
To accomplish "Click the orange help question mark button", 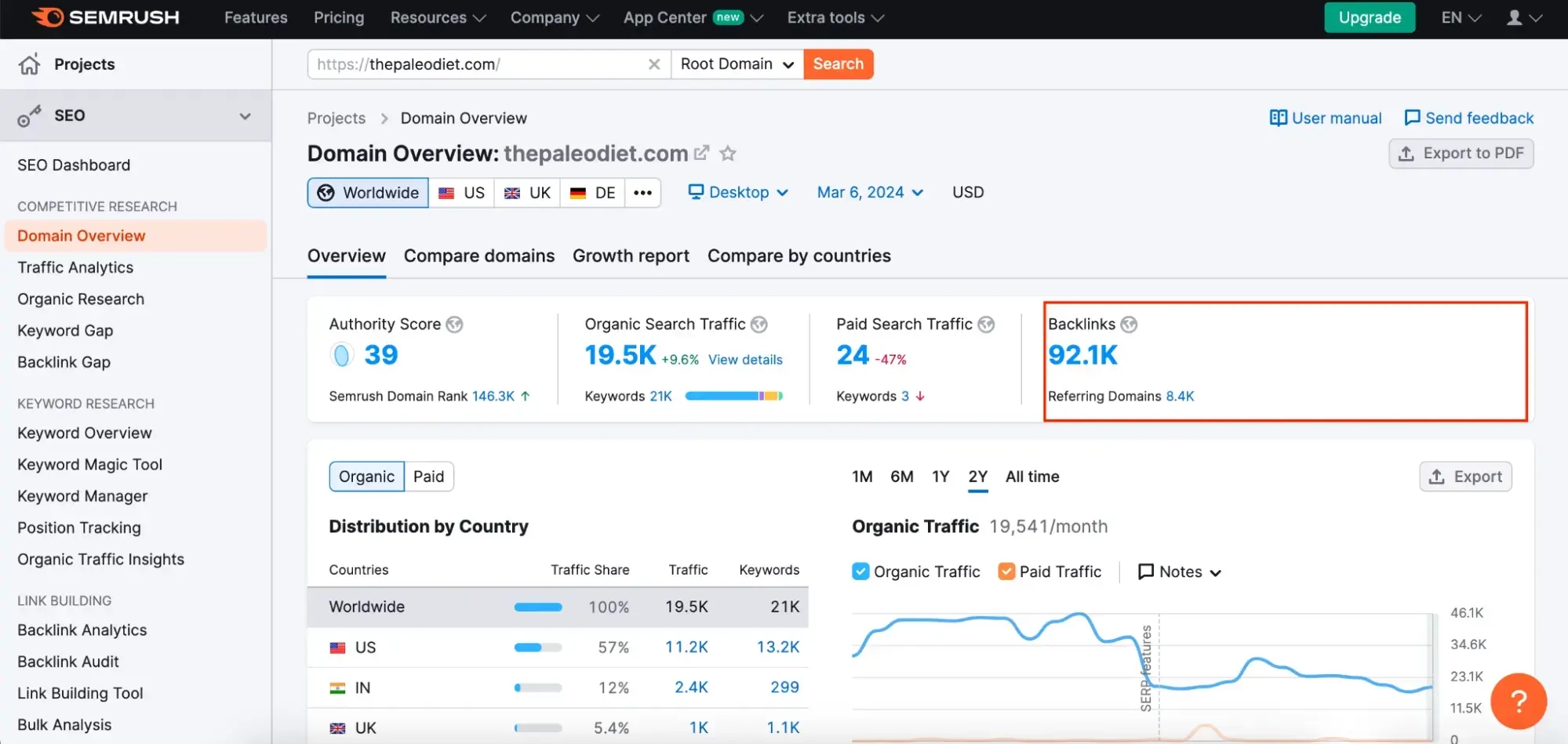I will [1518, 701].
